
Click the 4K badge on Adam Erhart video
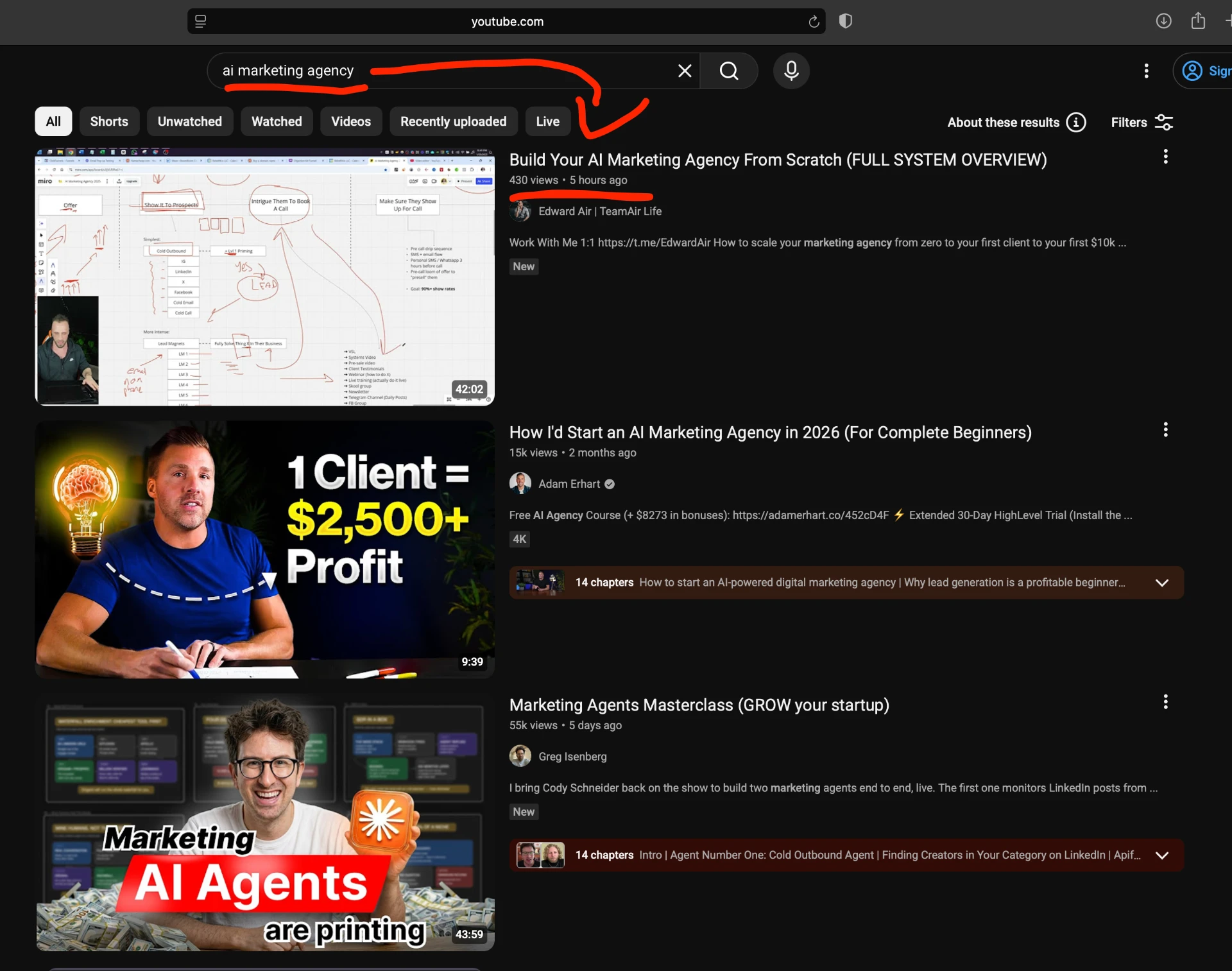click(x=520, y=539)
